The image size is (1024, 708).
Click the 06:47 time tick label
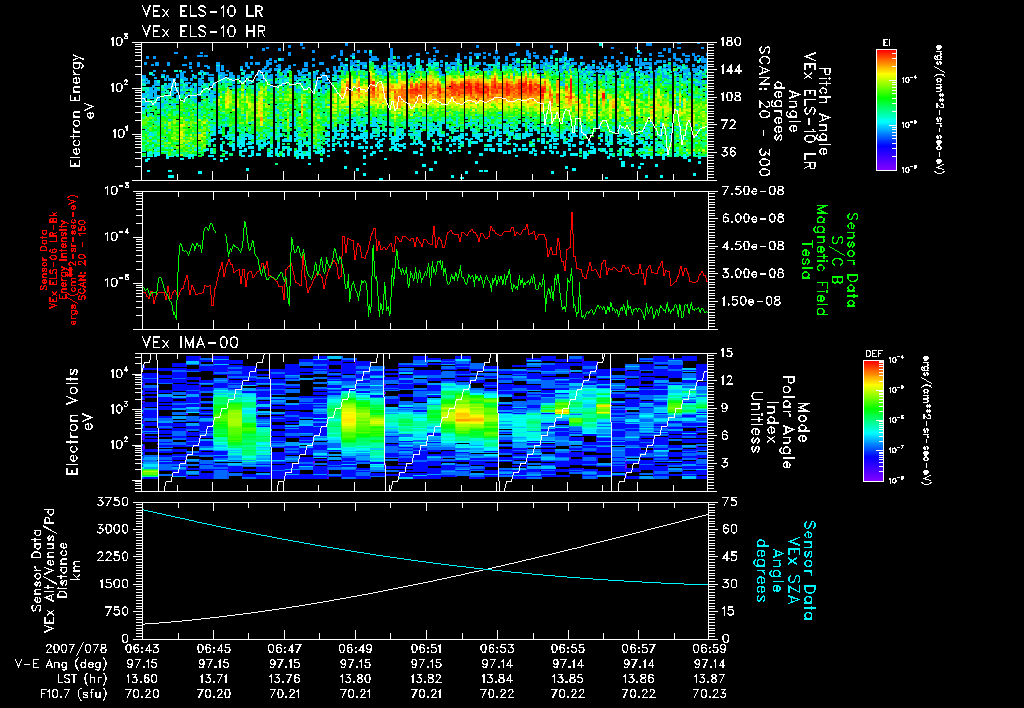tap(284, 649)
